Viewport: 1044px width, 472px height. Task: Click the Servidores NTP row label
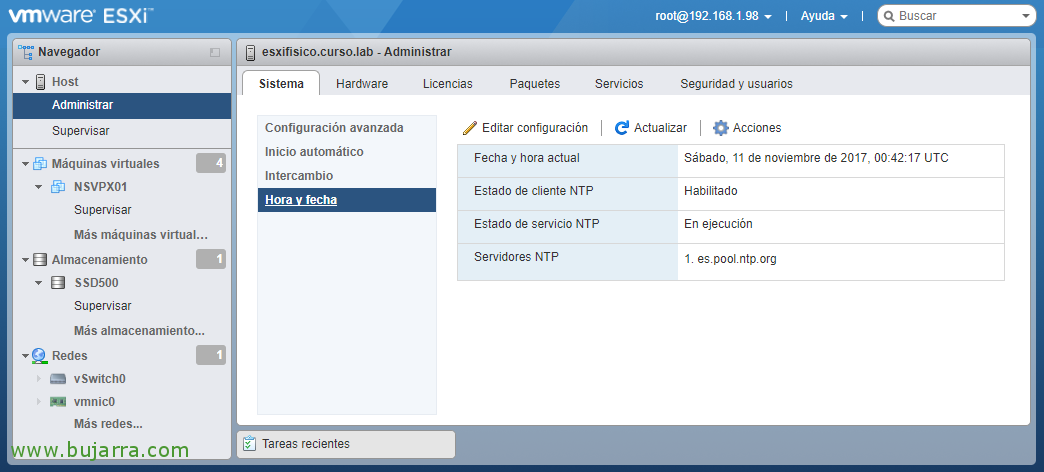tap(516, 257)
